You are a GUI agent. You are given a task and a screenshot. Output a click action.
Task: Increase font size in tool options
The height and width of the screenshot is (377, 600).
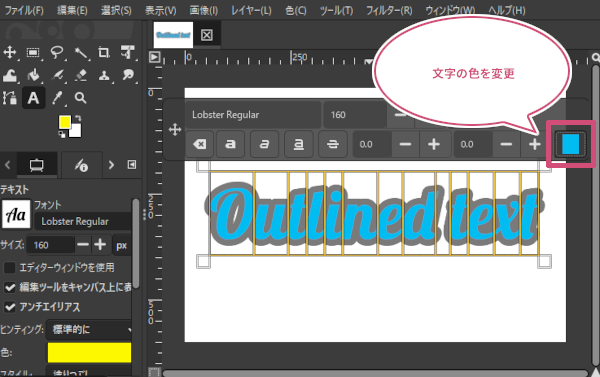tap(100, 245)
